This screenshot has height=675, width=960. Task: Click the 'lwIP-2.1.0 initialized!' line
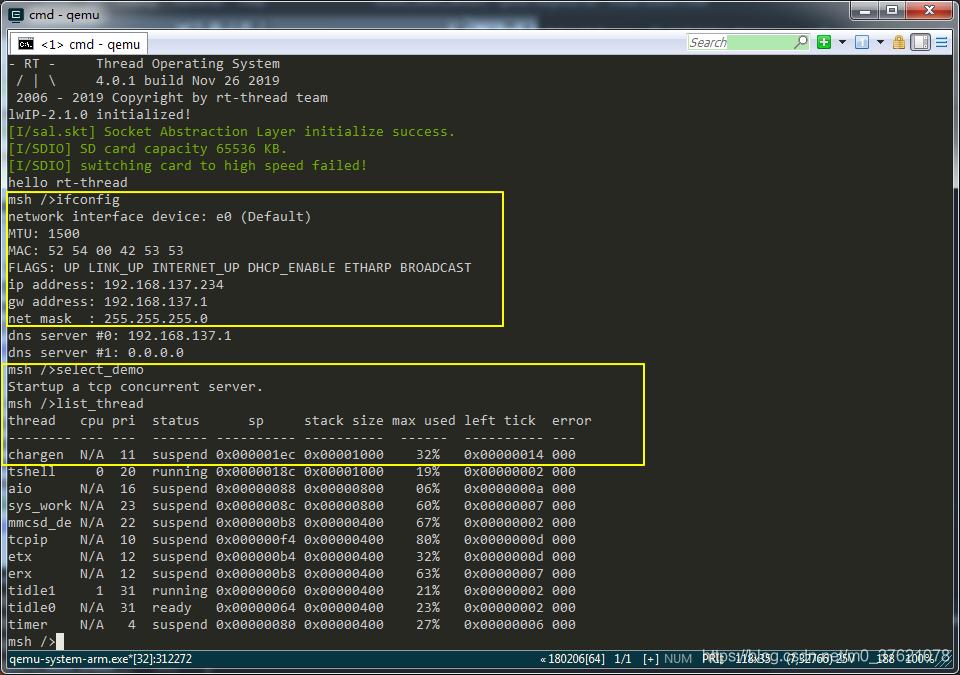[x=99, y=115]
